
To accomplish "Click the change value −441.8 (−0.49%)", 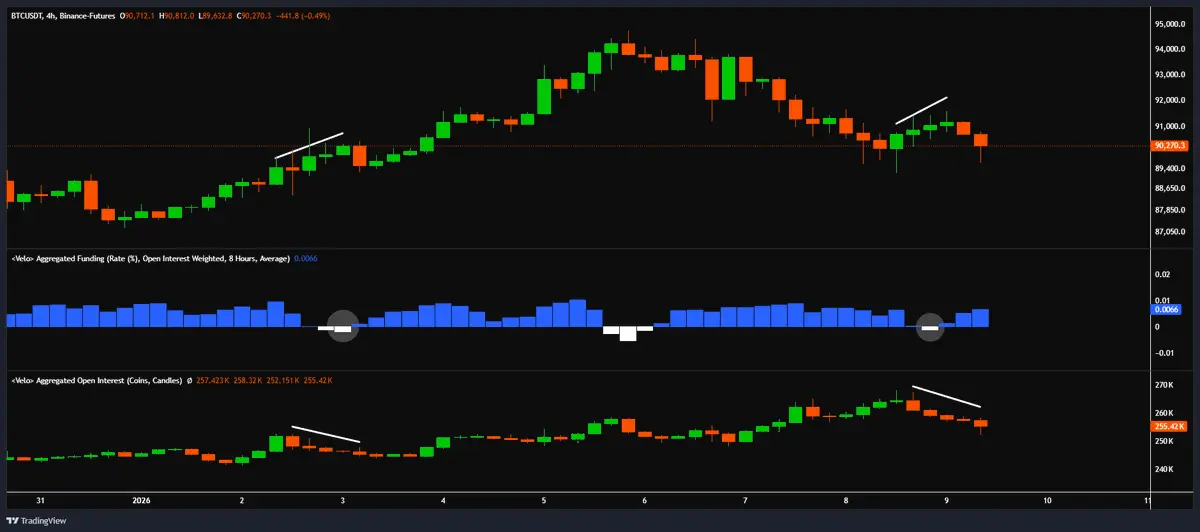I will [x=304, y=16].
